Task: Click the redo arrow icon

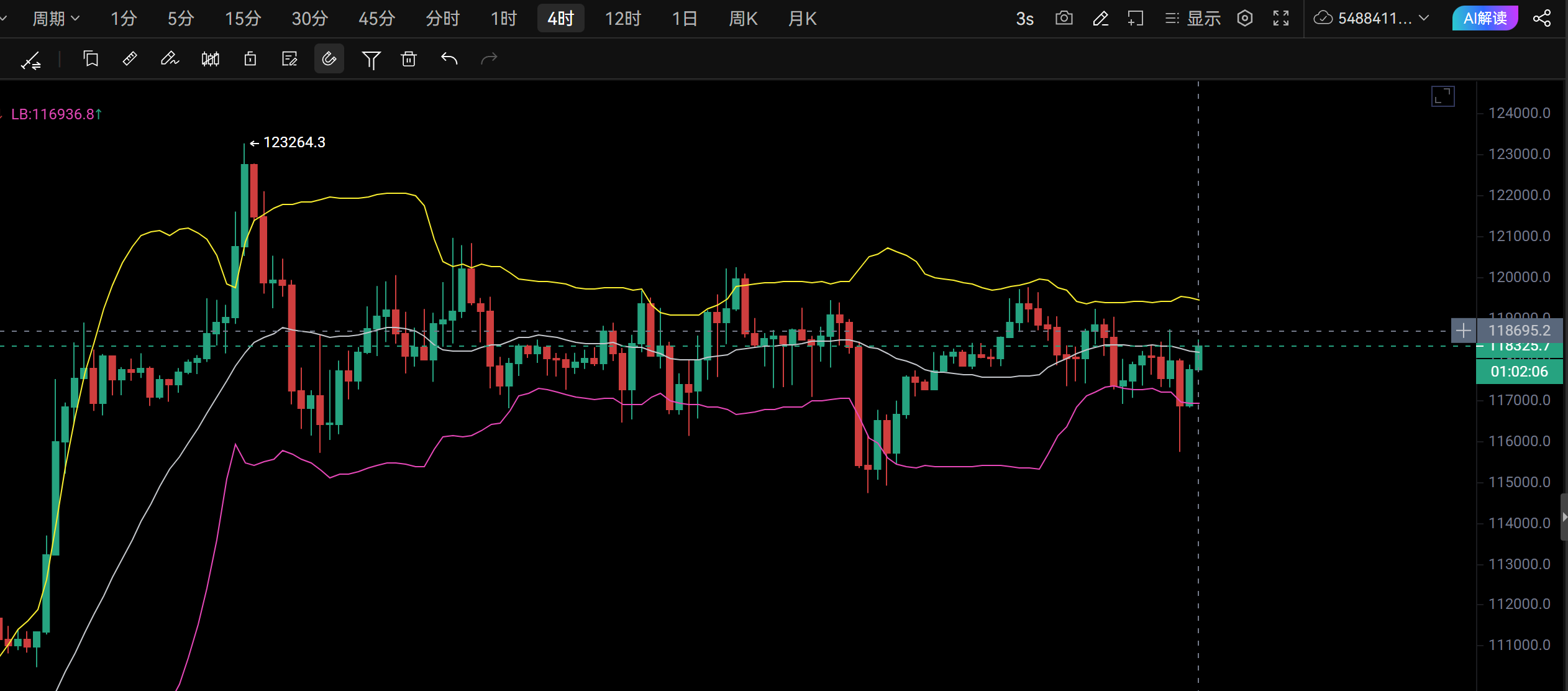Action: click(490, 59)
